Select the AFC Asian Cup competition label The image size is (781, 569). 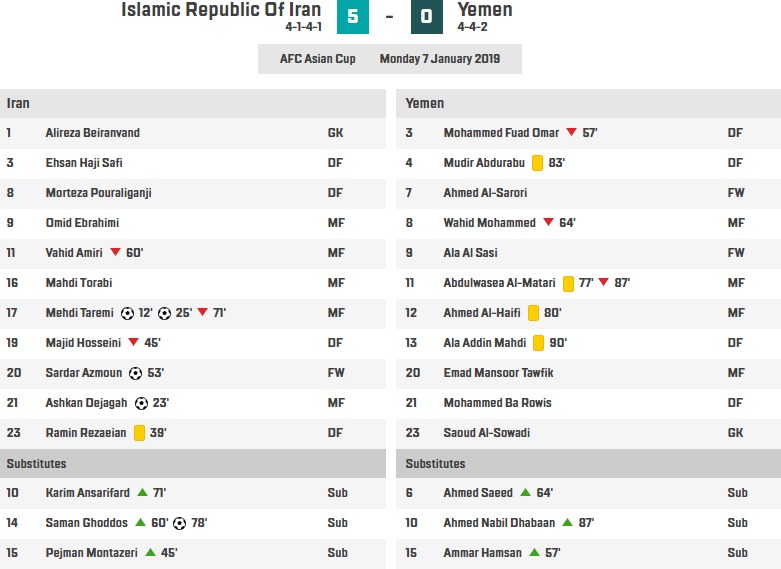point(318,59)
